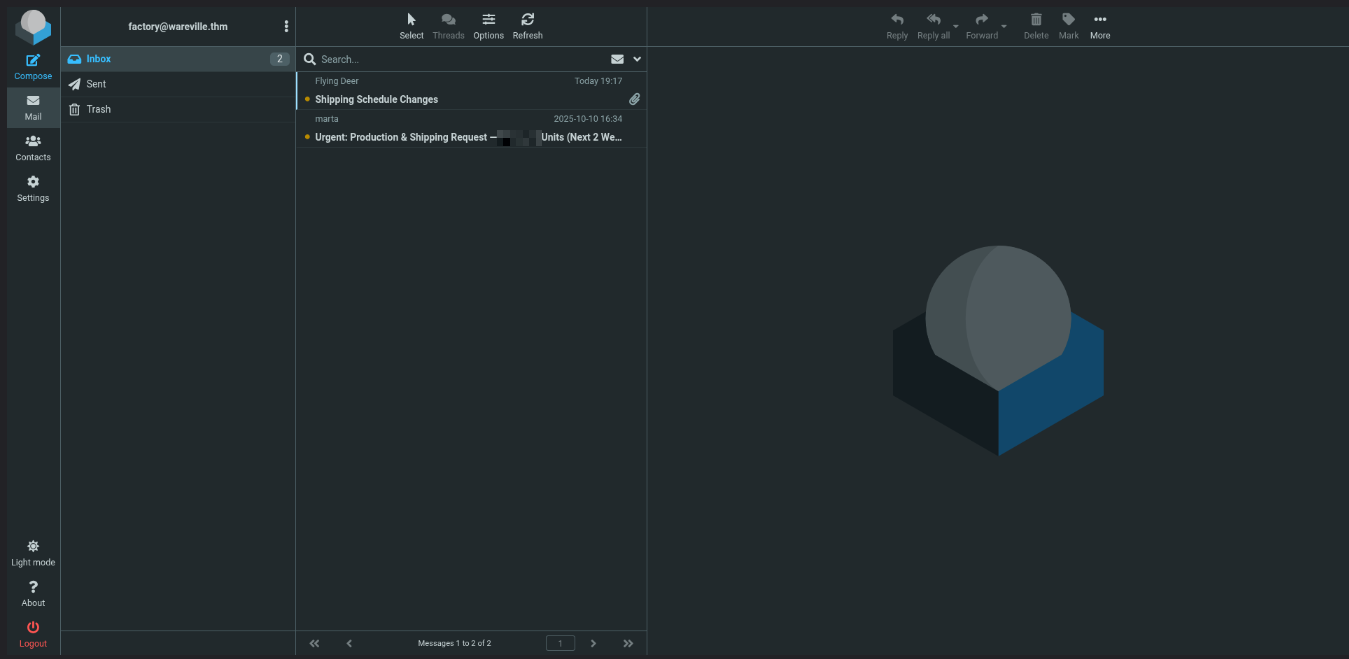Screen dimensions: 1349x659
Task: Open Compose to write new email
Action: tap(33, 66)
